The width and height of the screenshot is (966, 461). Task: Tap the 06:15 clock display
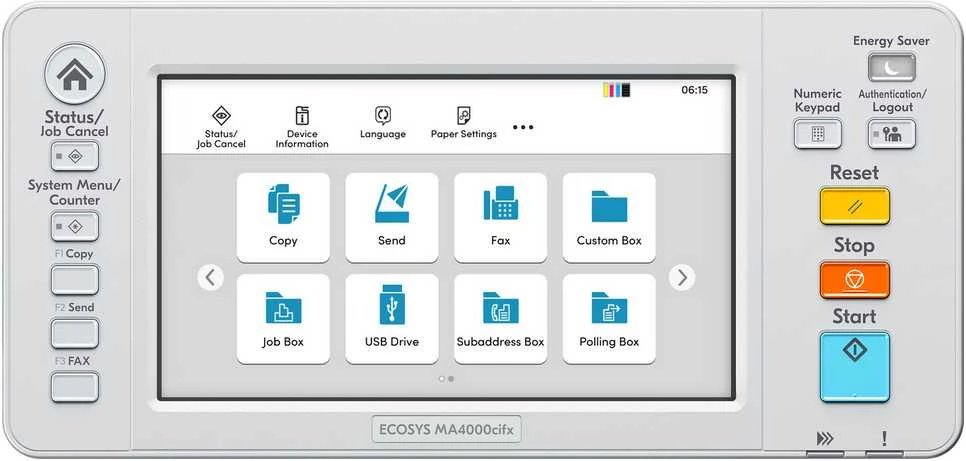(x=694, y=91)
